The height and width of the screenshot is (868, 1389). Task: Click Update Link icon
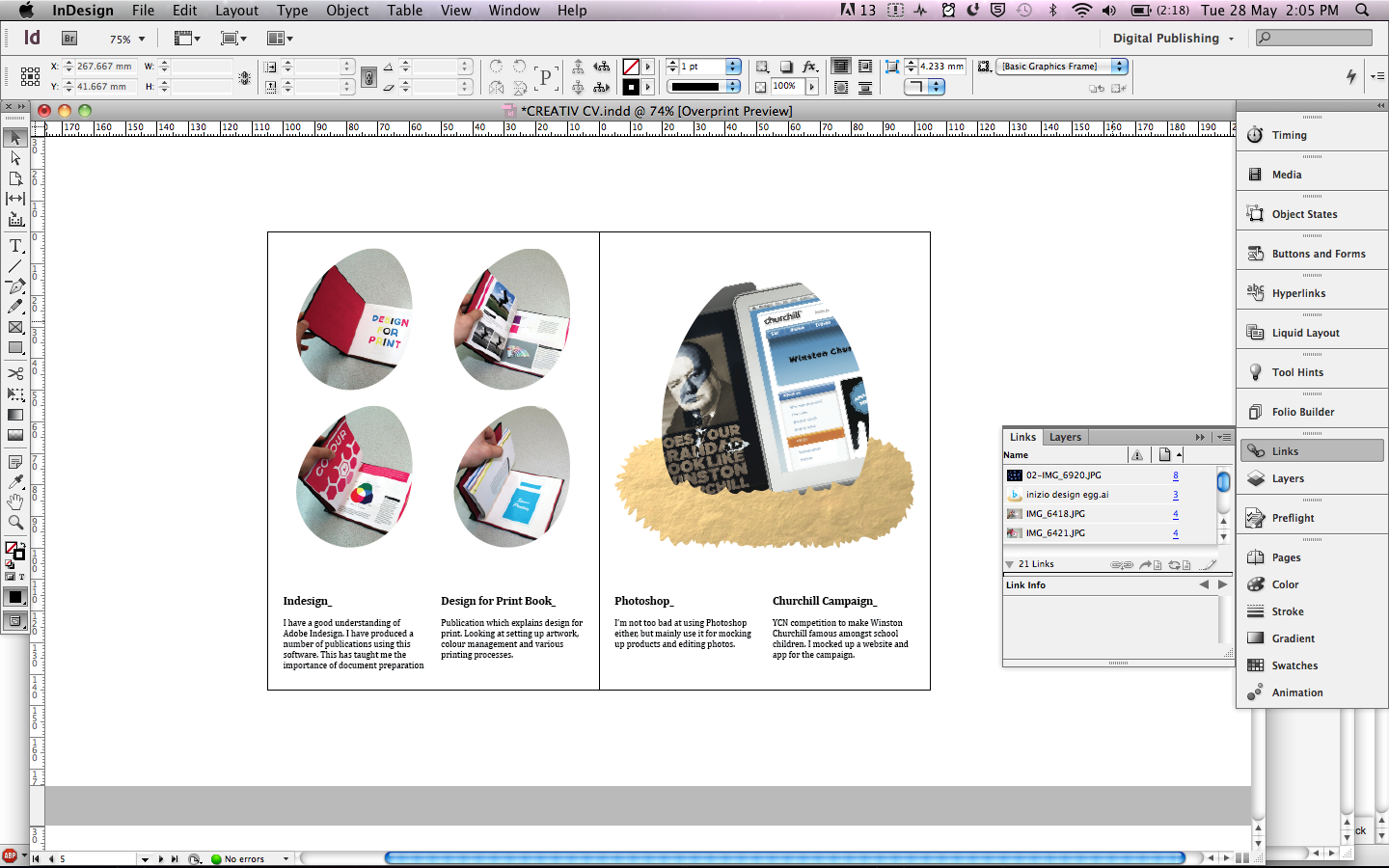[1179, 565]
